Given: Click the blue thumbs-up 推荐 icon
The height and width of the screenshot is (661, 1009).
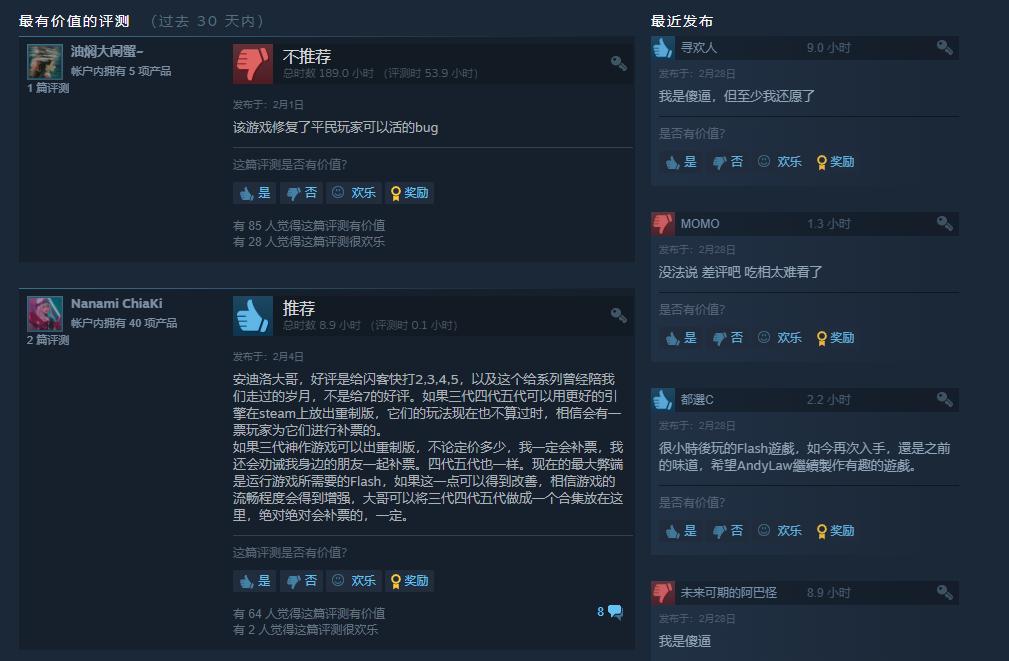Looking at the screenshot, I should pyautogui.click(x=253, y=316).
